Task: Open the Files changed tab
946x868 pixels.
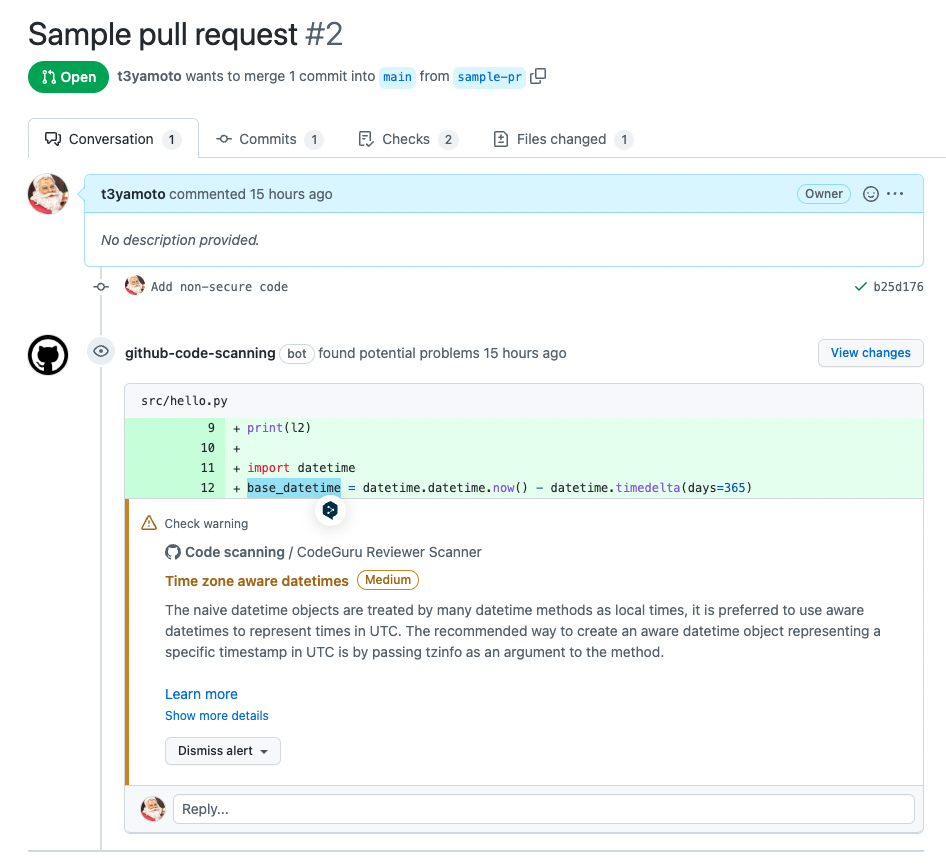Action: tap(563, 139)
